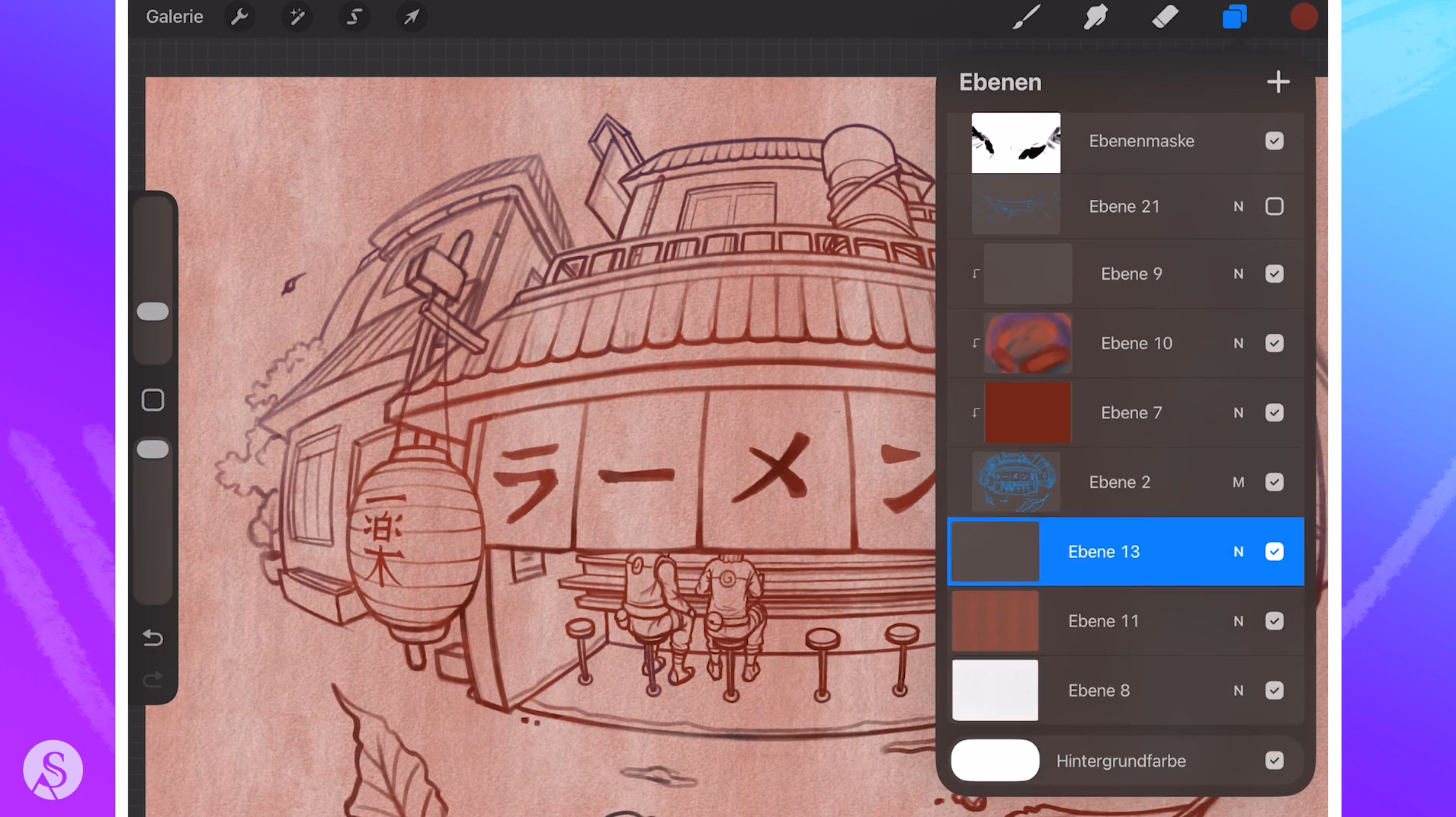Add a new layer with plus button

point(1278,82)
